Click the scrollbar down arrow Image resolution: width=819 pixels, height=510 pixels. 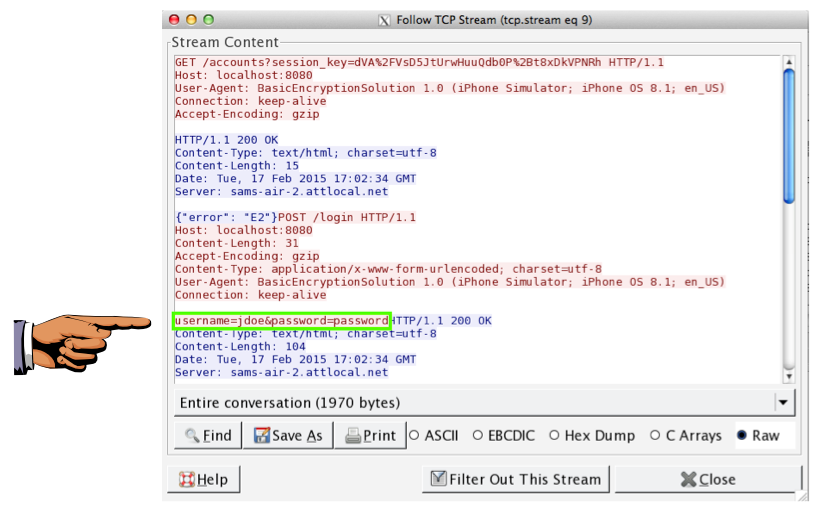[789, 376]
